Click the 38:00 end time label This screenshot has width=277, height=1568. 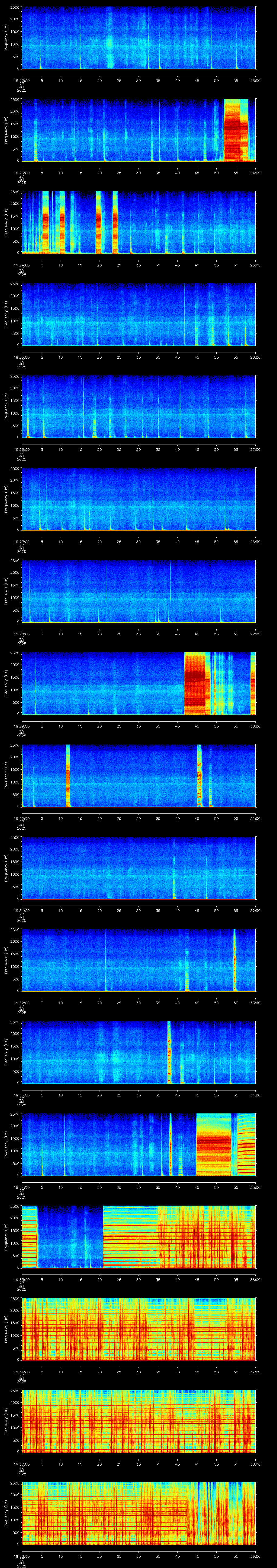pos(255,1464)
